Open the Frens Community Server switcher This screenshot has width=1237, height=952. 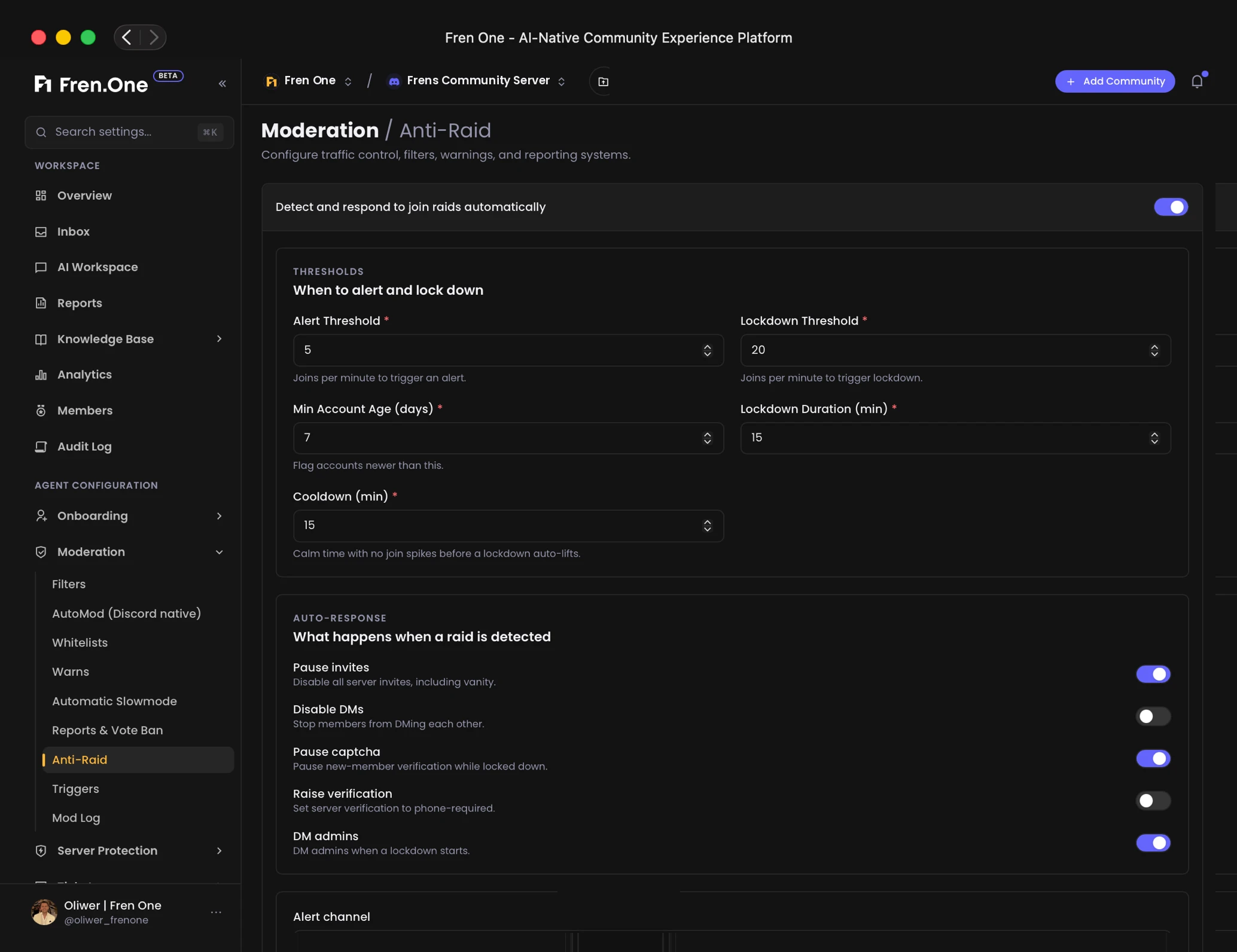[477, 81]
